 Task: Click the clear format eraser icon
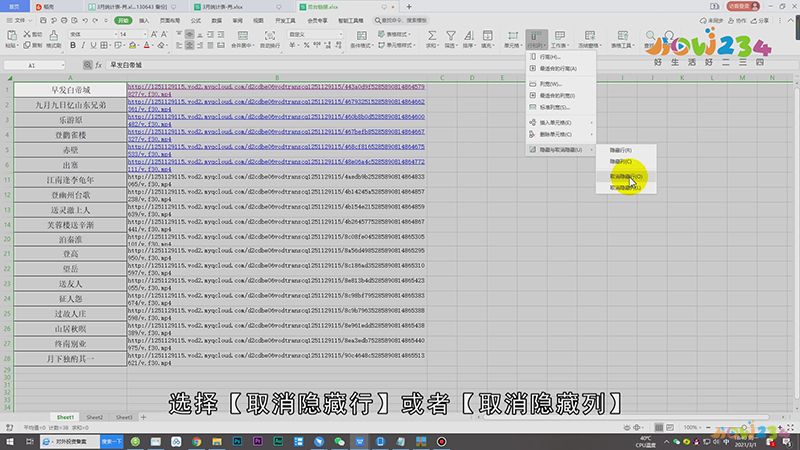(161, 45)
